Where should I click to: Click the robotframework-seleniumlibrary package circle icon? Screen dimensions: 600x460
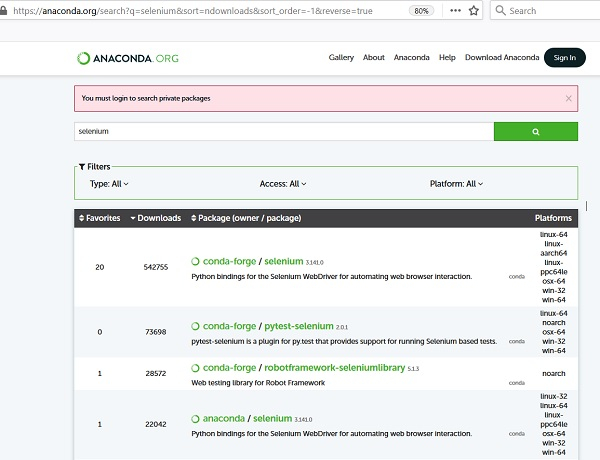coord(196,368)
